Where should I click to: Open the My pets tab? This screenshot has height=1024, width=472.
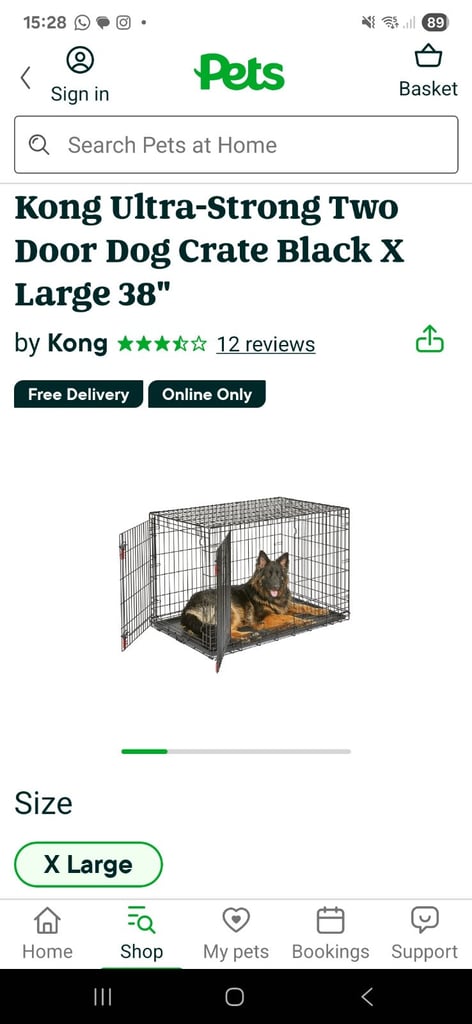pos(236,934)
